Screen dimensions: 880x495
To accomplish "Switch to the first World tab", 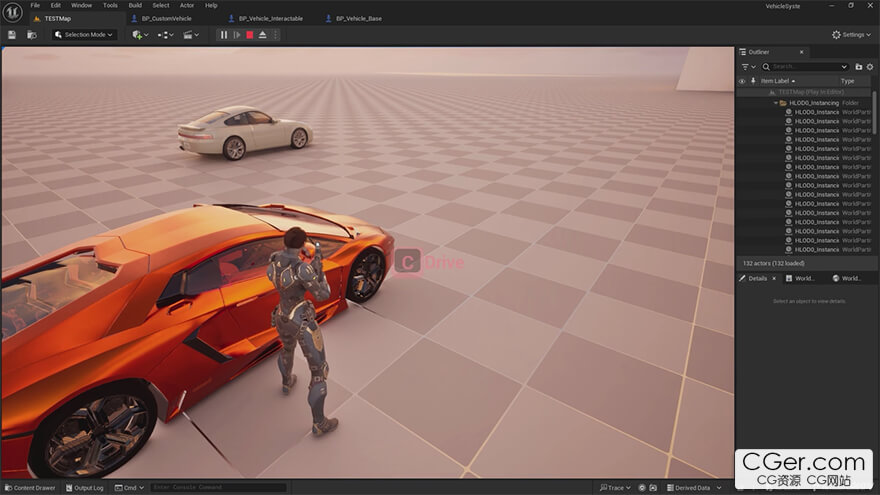I will point(800,278).
